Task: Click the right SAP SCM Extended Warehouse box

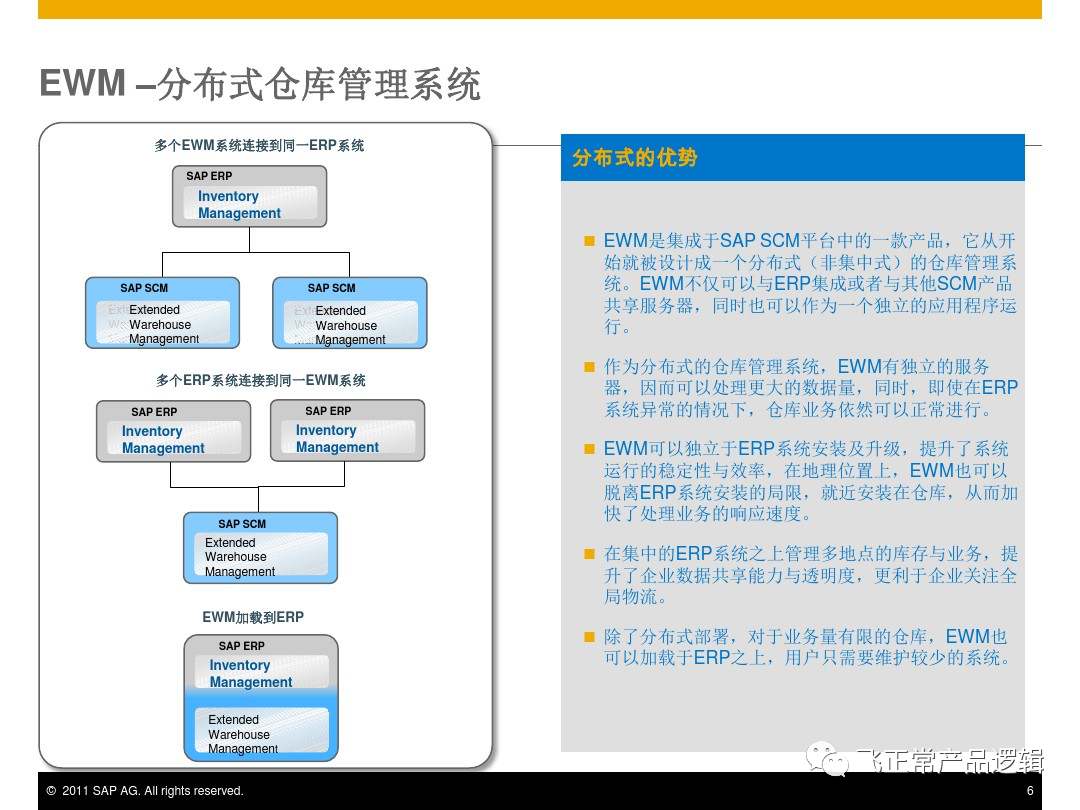Action: [x=349, y=313]
